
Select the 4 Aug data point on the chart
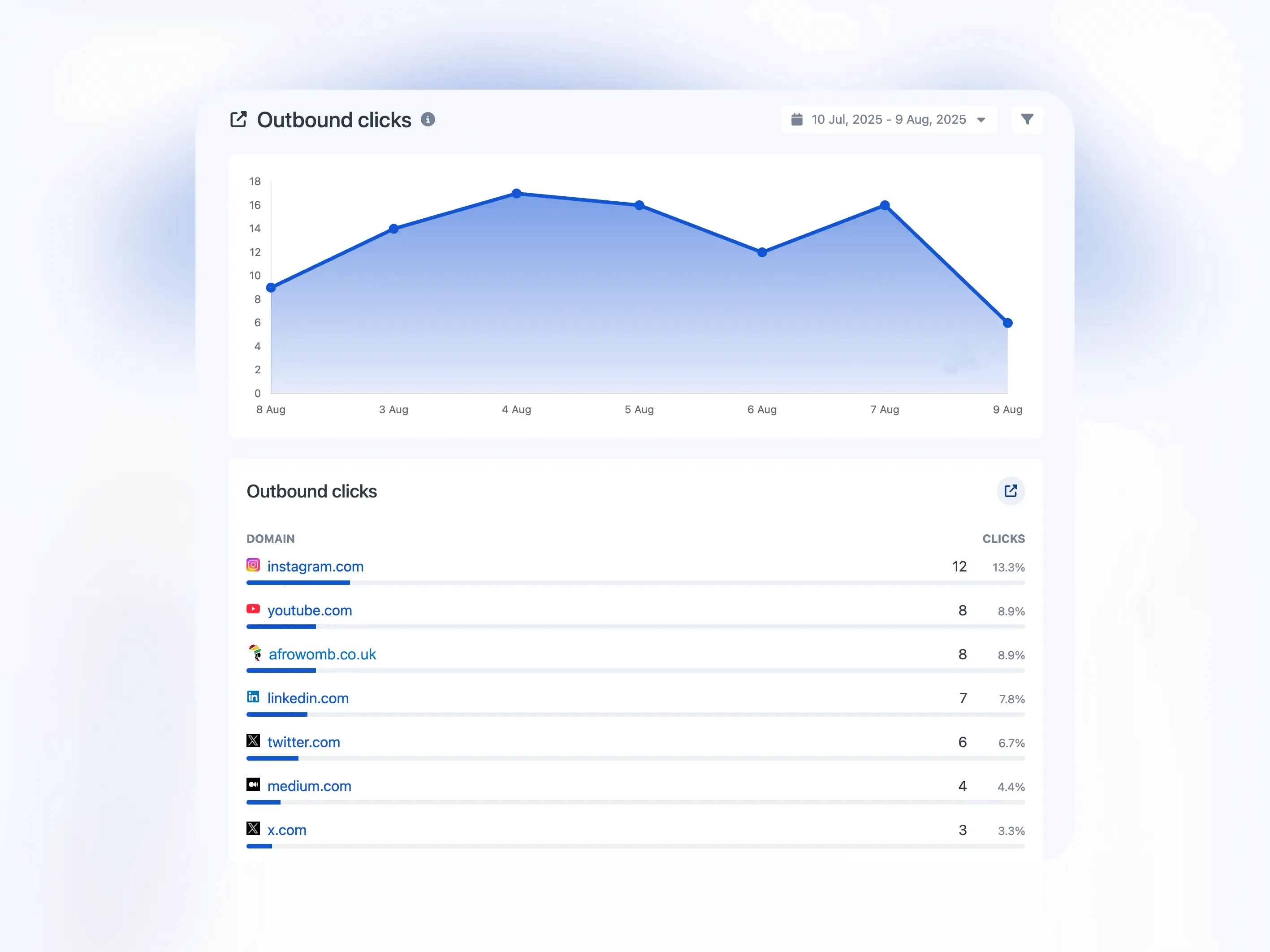(x=516, y=194)
